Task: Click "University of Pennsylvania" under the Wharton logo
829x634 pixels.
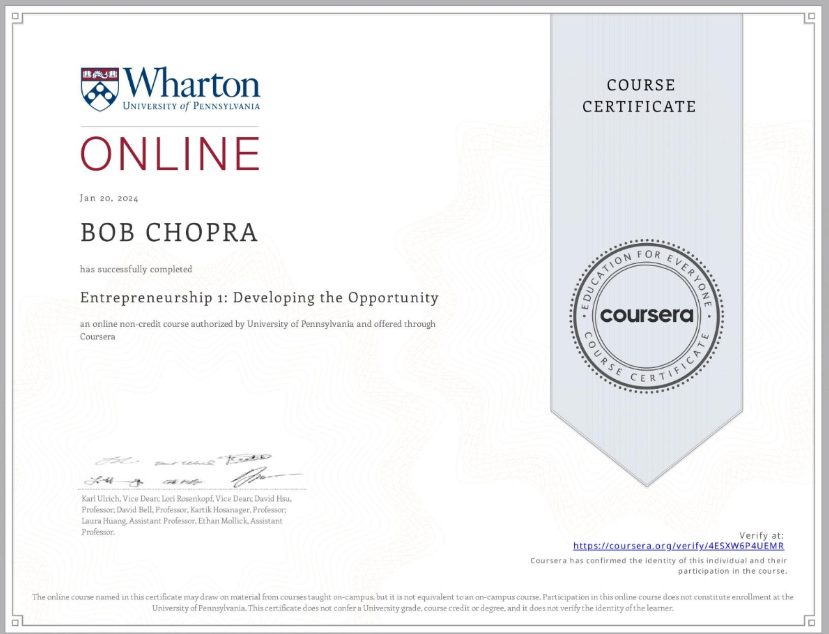Action: 192,105
